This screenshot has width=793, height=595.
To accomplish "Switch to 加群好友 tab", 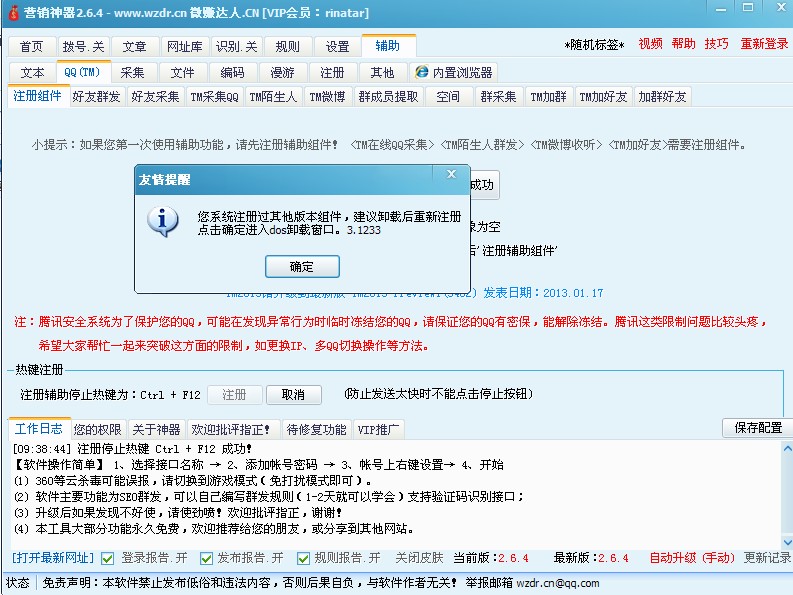I will point(663,96).
